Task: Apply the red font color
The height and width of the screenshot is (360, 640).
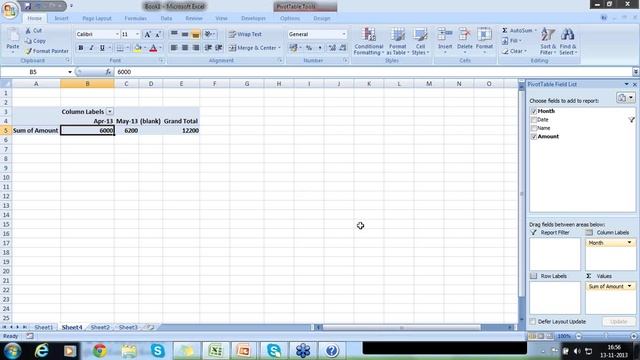Action: click(x=153, y=48)
